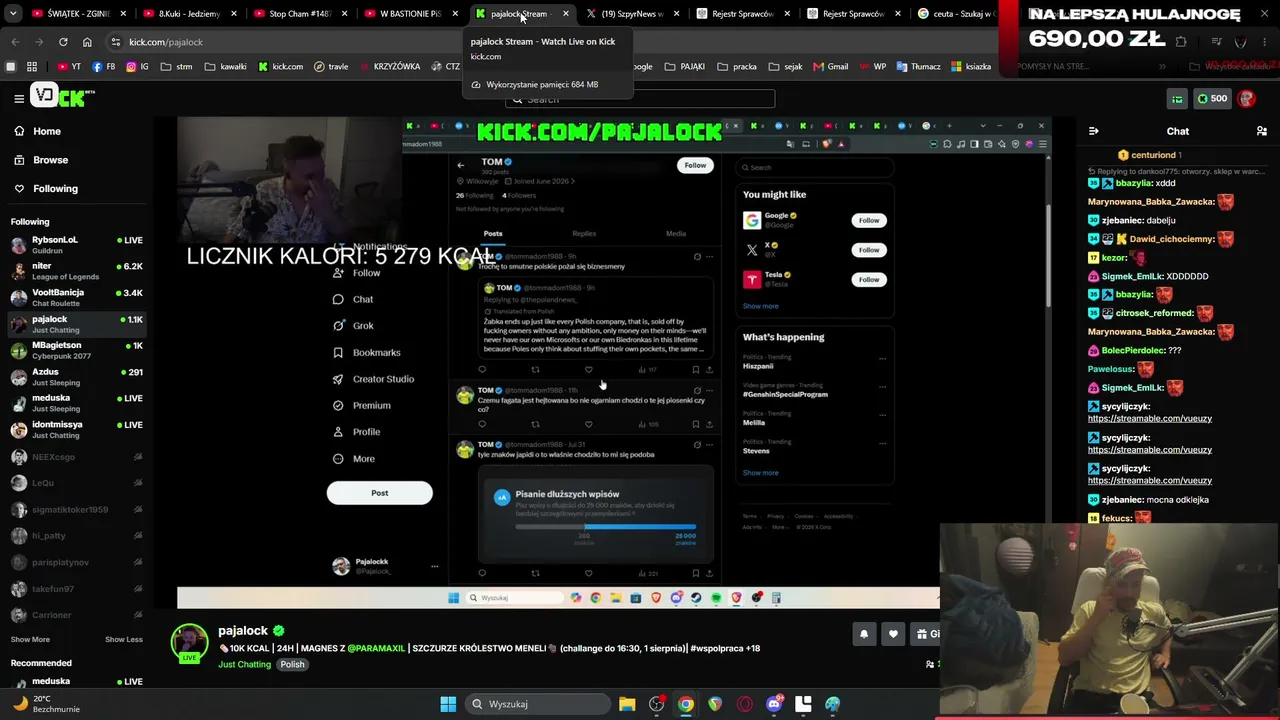
Task: Open Opera browser from the taskbar
Action: point(745,704)
